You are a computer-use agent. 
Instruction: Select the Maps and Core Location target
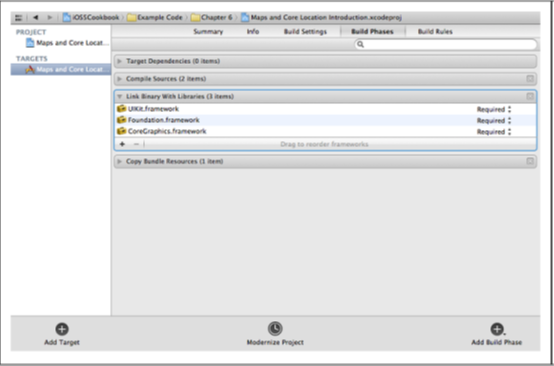point(61,69)
